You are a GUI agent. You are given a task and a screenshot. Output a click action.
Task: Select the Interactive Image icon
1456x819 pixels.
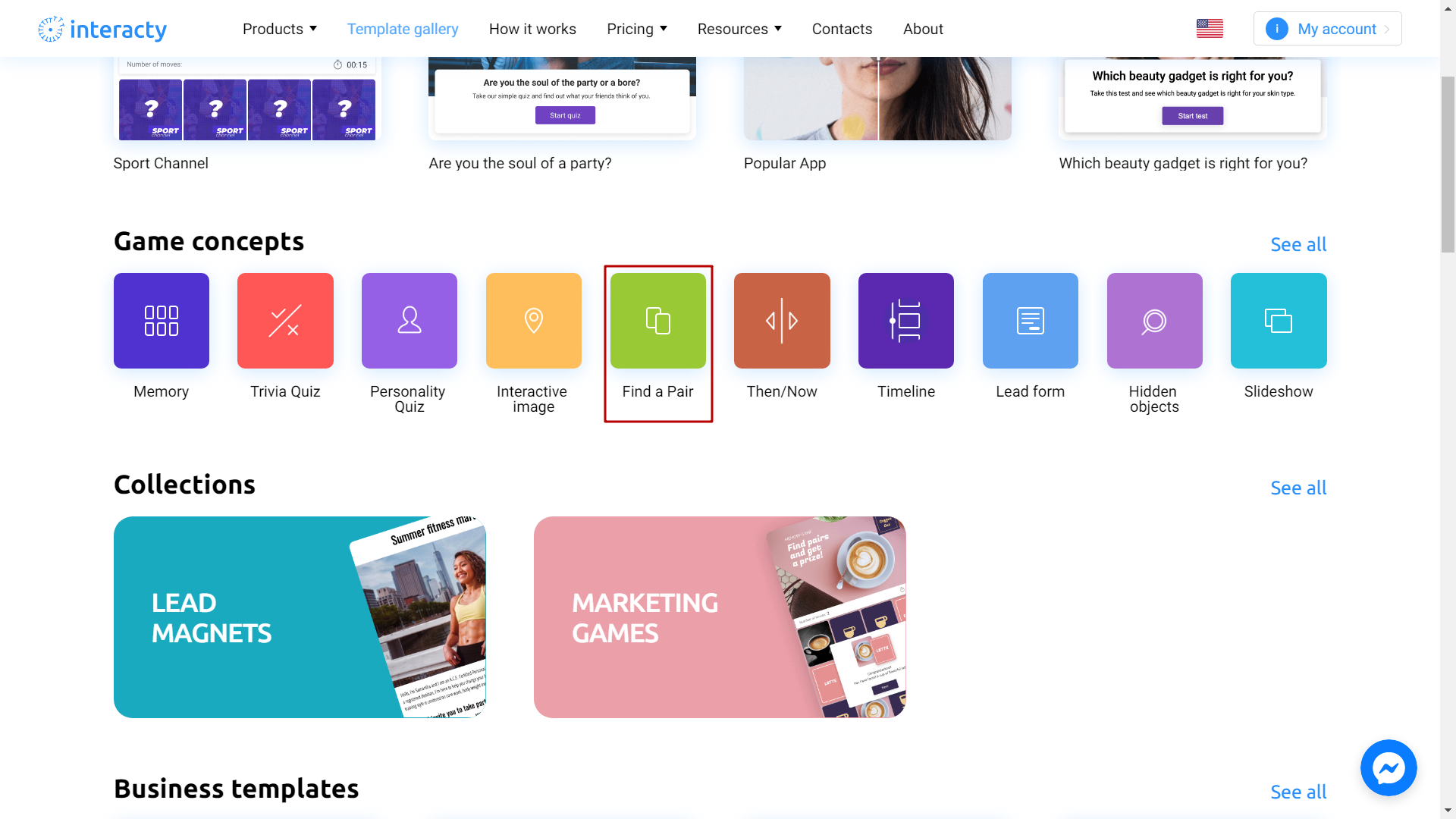click(x=533, y=320)
